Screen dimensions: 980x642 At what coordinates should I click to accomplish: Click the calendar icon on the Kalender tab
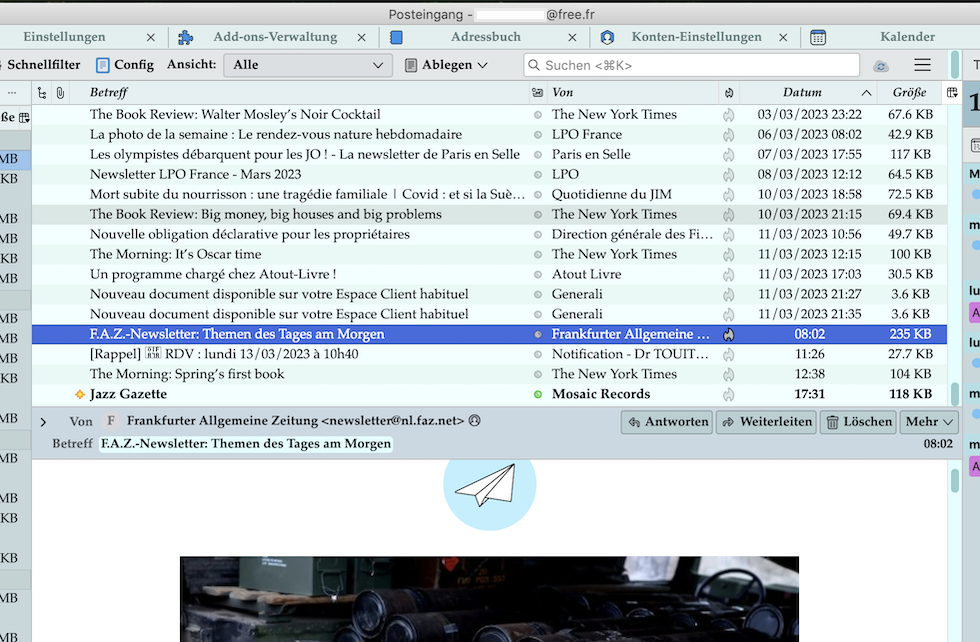(x=818, y=38)
